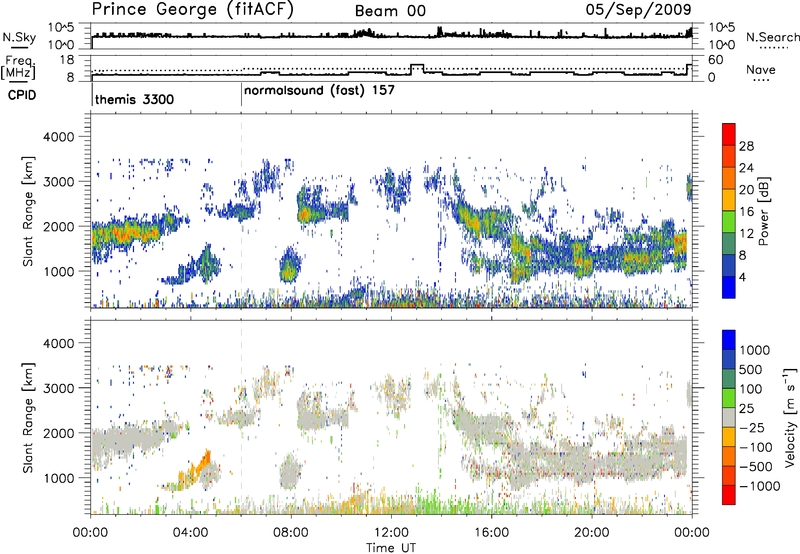Image resolution: width=800 pixels, height=554 pixels.
Task: Click the gray -25 to 25 Velocity swatch
Action: pos(729,418)
